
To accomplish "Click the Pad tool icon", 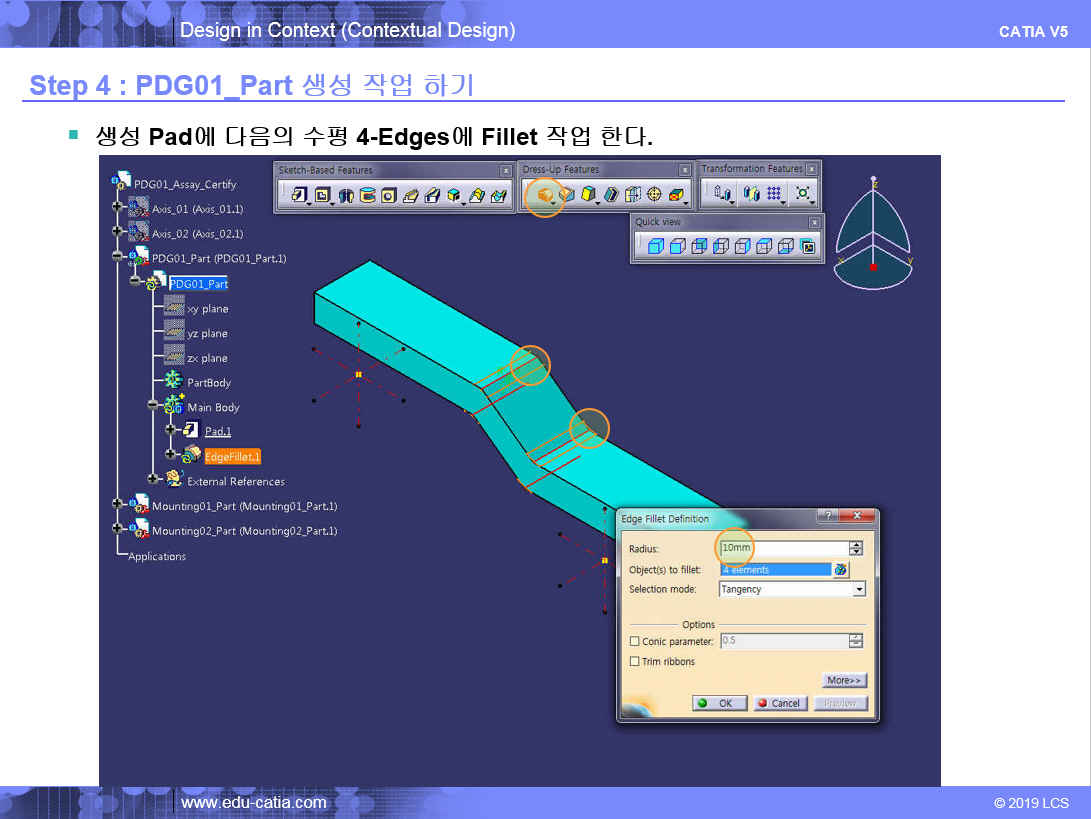I will coord(299,195).
